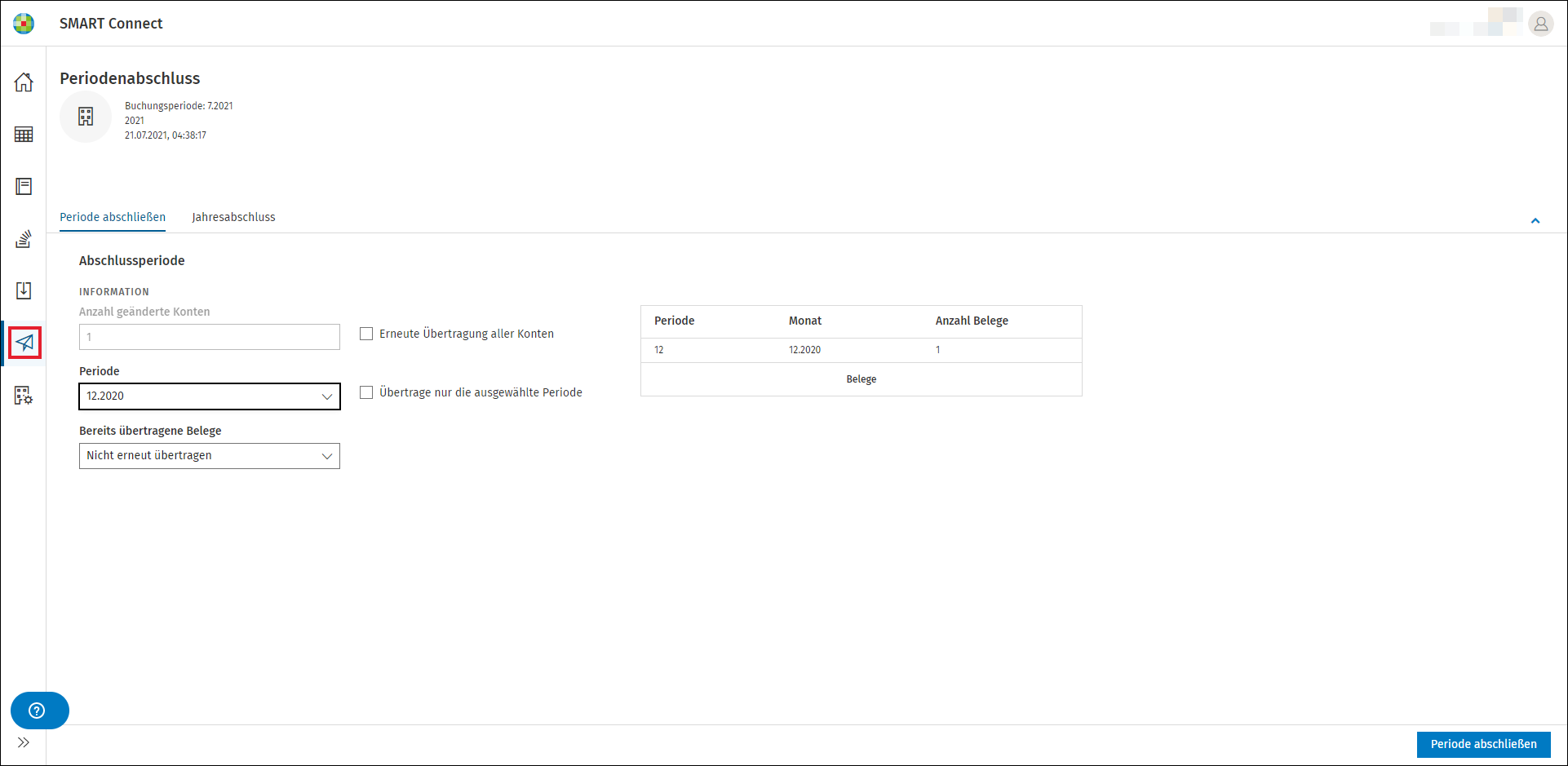1568x766 pixels.
Task: Click the Monat column header
Action: coord(804,321)
